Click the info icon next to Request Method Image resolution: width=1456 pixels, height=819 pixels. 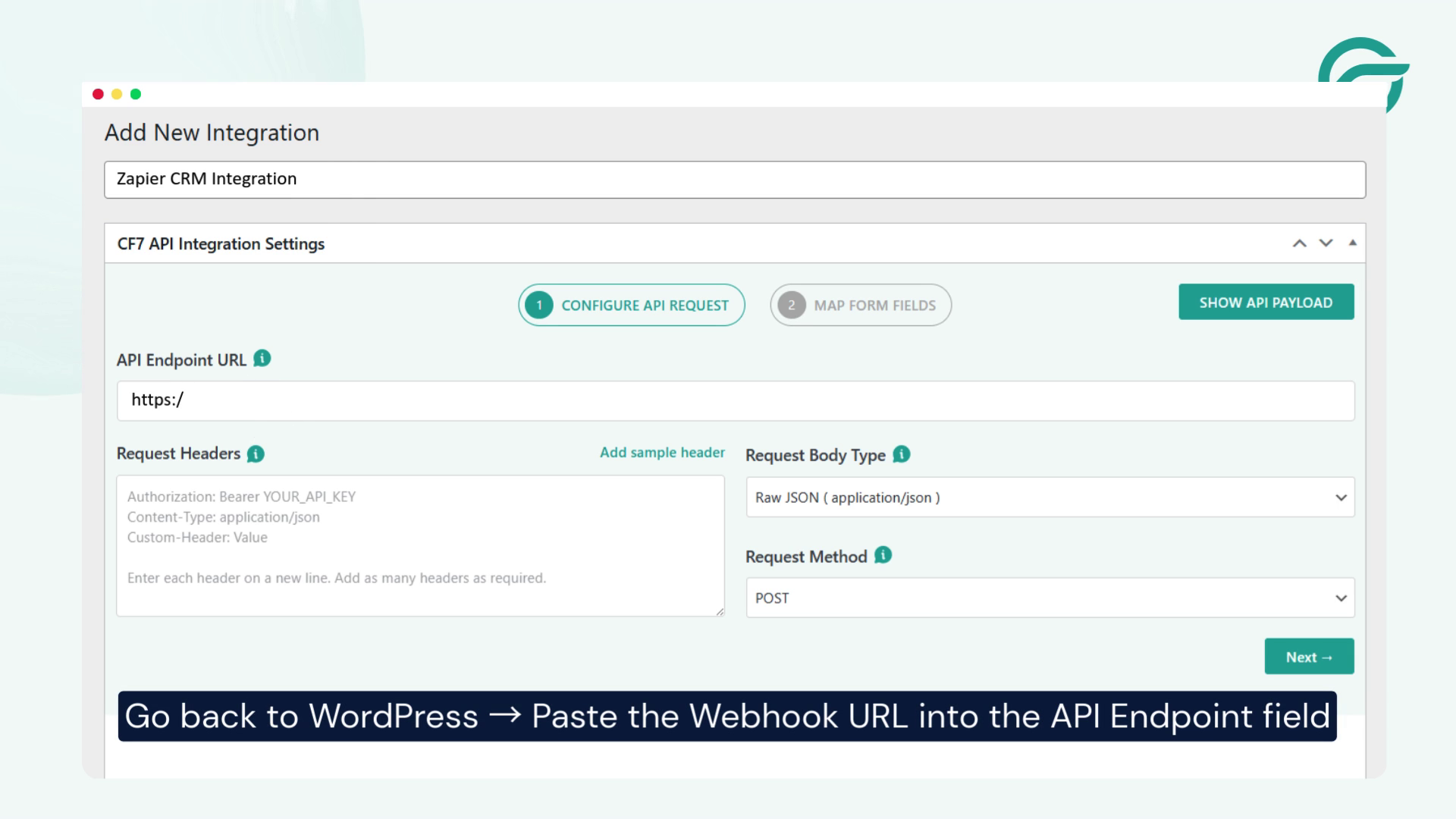click(x=882, y=555)
